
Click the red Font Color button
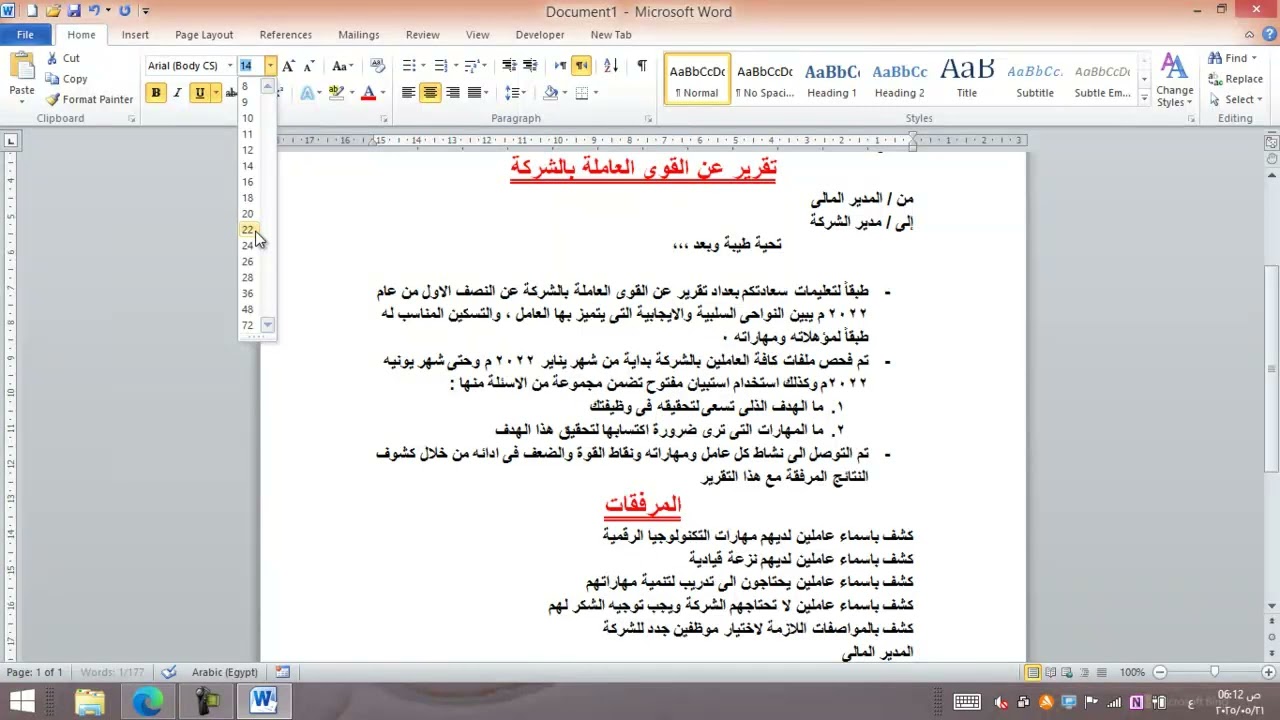coord(368,93)
